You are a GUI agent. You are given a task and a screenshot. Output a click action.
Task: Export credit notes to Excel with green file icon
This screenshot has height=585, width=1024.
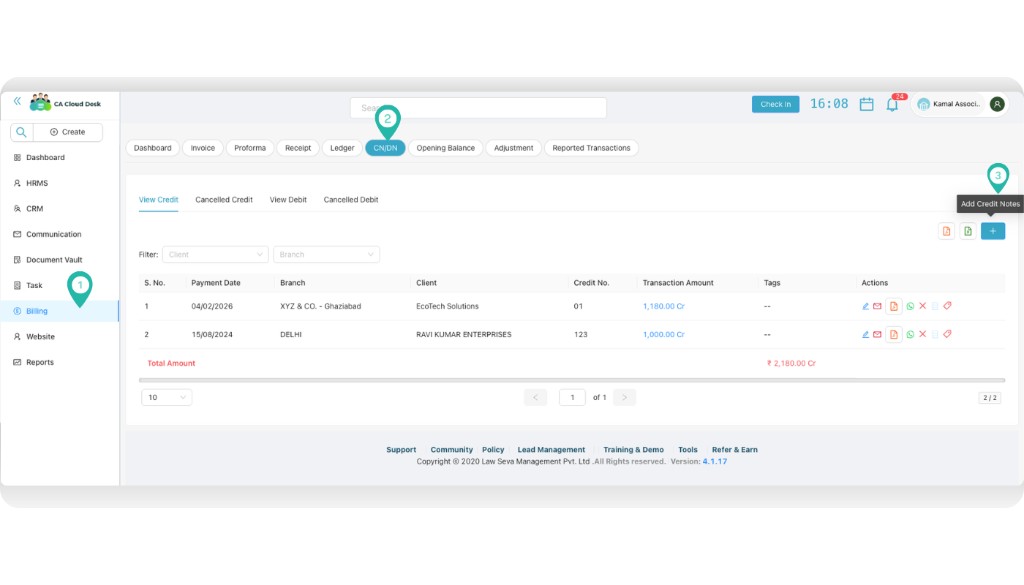(x=968, y=230)
